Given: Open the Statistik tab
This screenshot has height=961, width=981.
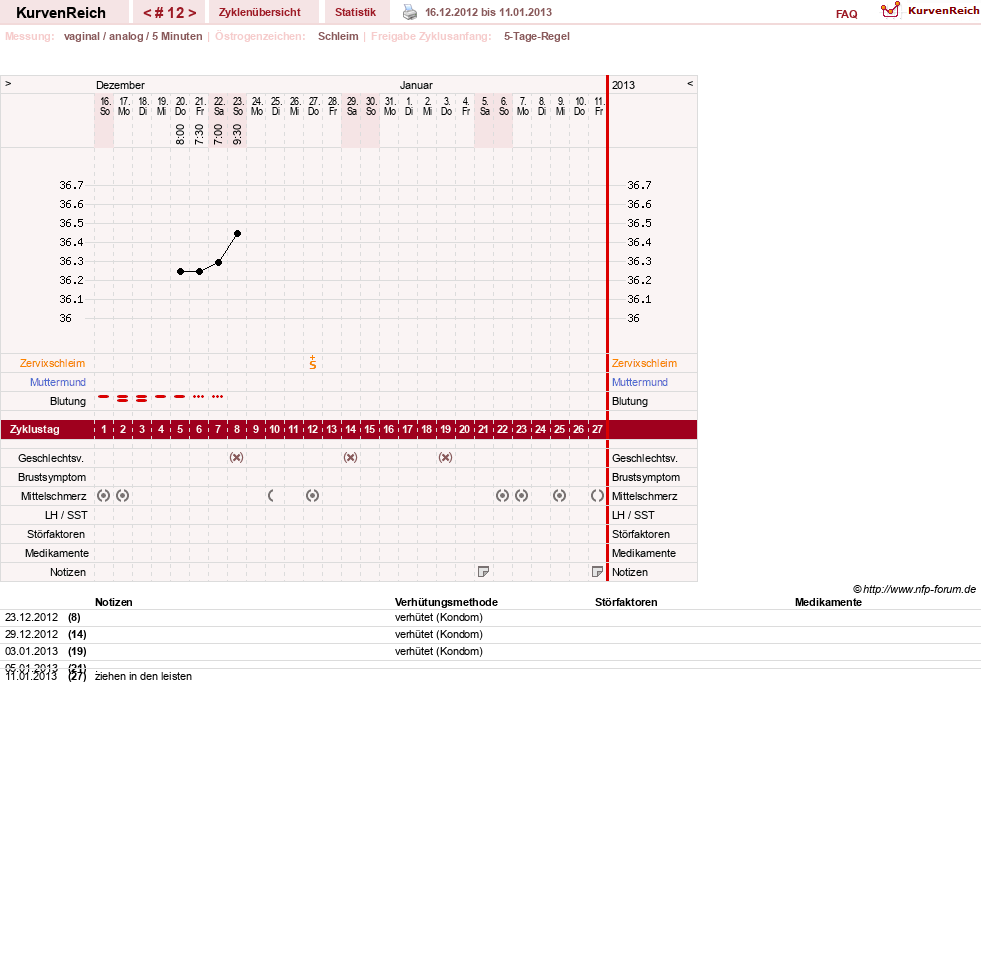Looking at the screenshot, I should [355, 12].
